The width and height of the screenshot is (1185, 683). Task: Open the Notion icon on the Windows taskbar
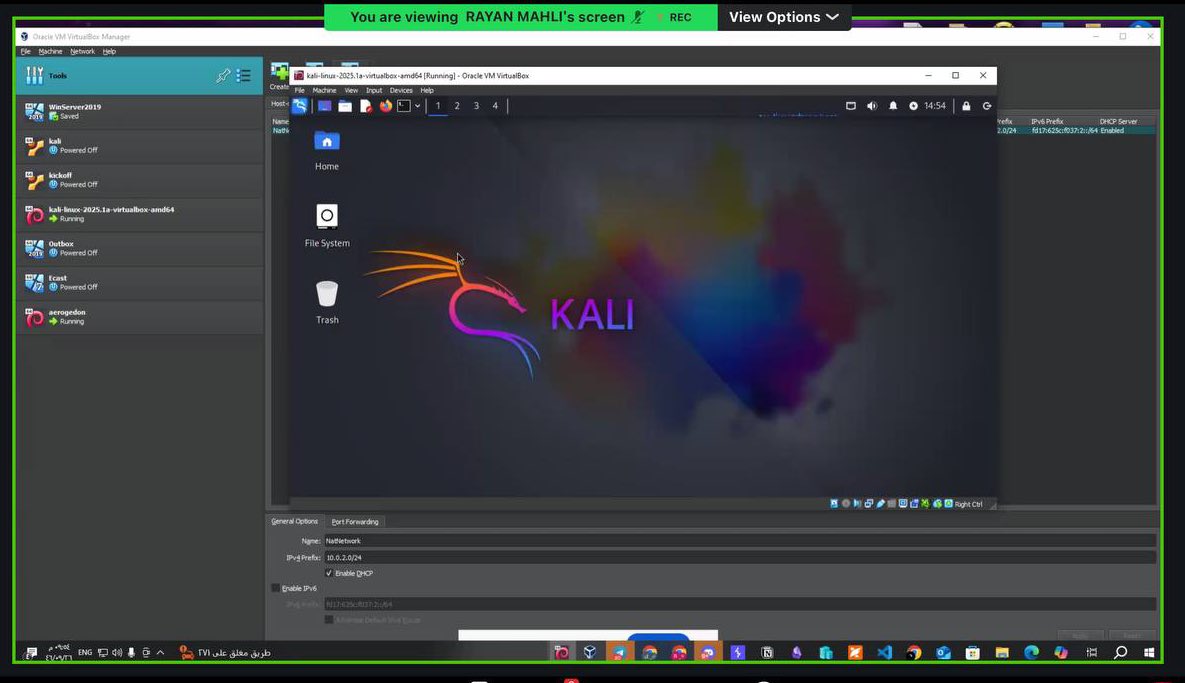tap(767, 653)
